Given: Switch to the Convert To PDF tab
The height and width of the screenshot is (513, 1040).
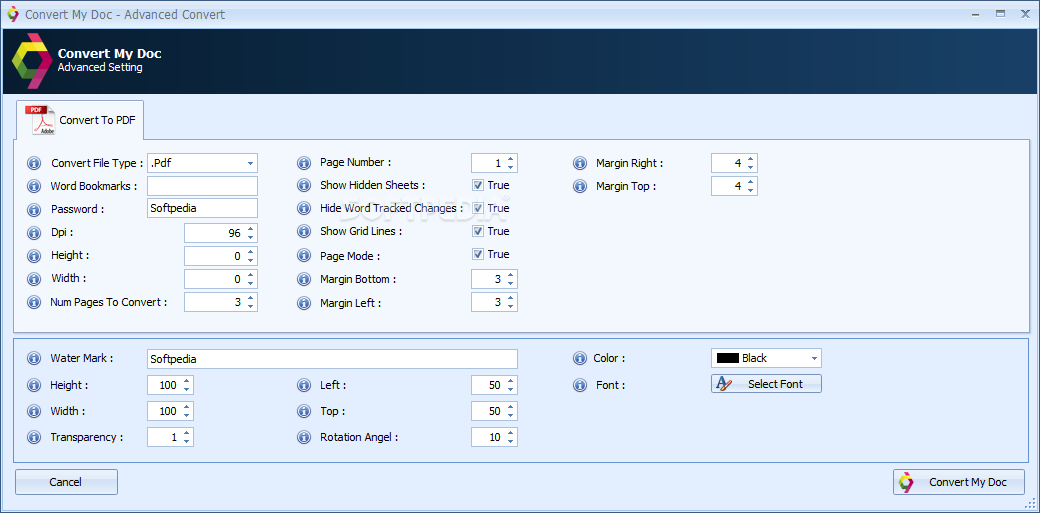Looking at the screenshot, I should 80,120.
